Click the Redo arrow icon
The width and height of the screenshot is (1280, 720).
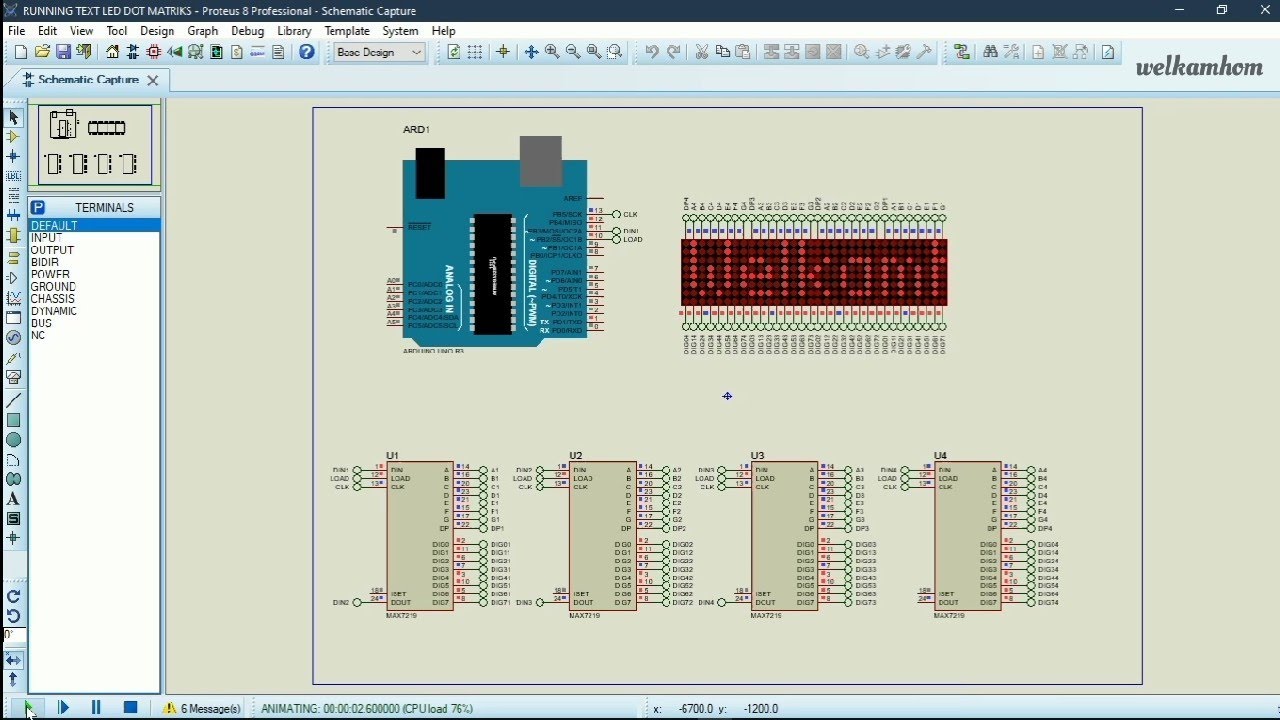pos(673,52)
